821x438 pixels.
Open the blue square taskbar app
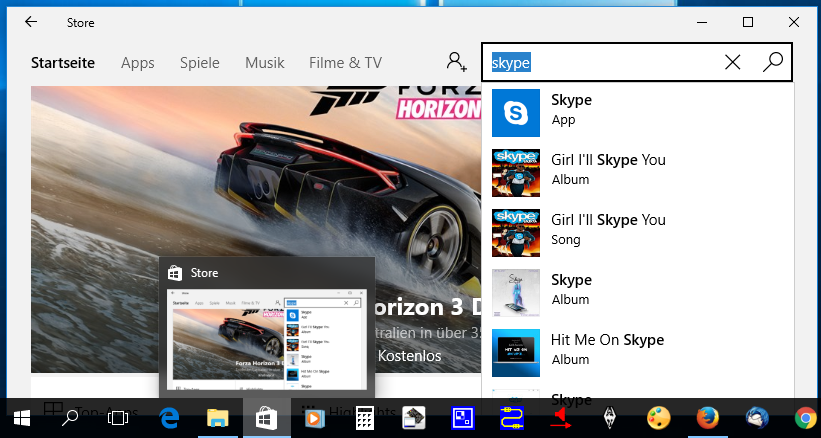tap(463, 418)
